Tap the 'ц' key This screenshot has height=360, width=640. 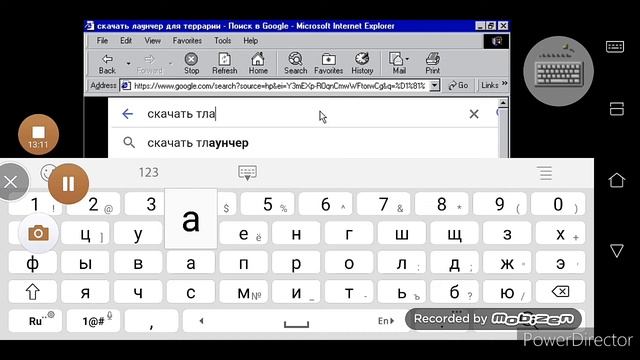coord(85,233)
